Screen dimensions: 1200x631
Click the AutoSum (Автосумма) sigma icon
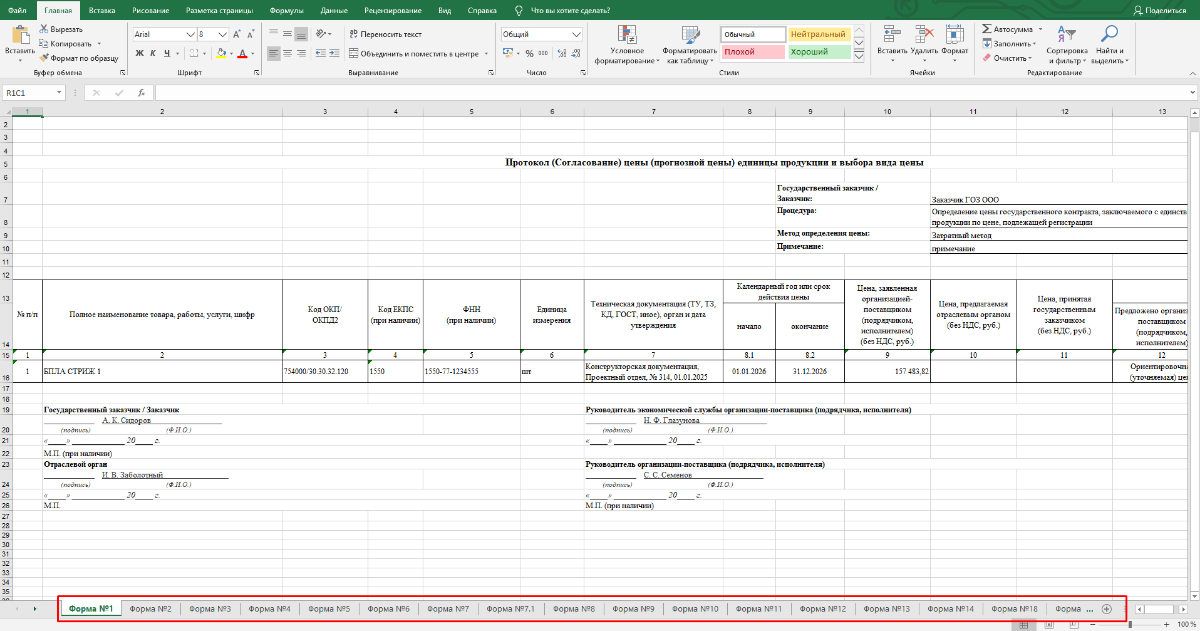(988, 30)
